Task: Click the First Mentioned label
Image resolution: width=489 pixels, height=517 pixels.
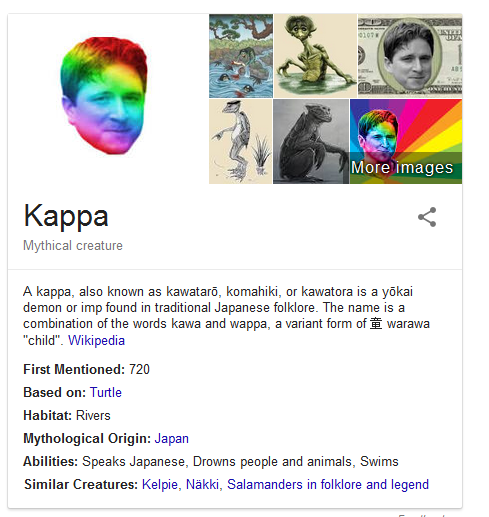Action: tap(74, 369)
